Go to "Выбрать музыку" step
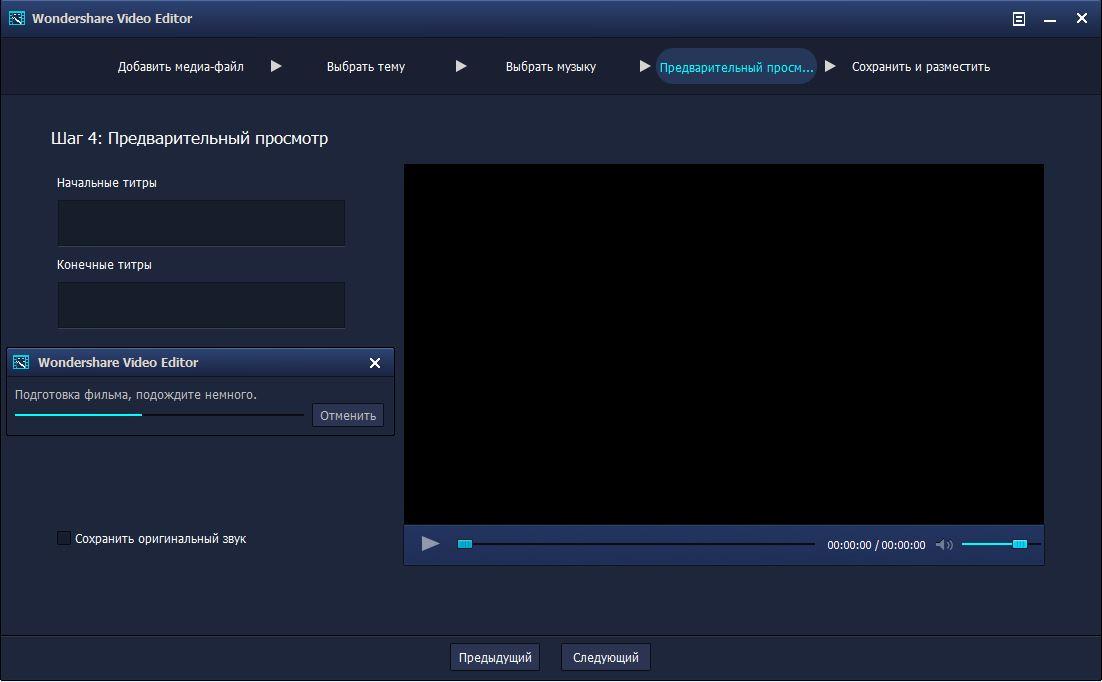1102x682 pixels. tap(551, 67)
